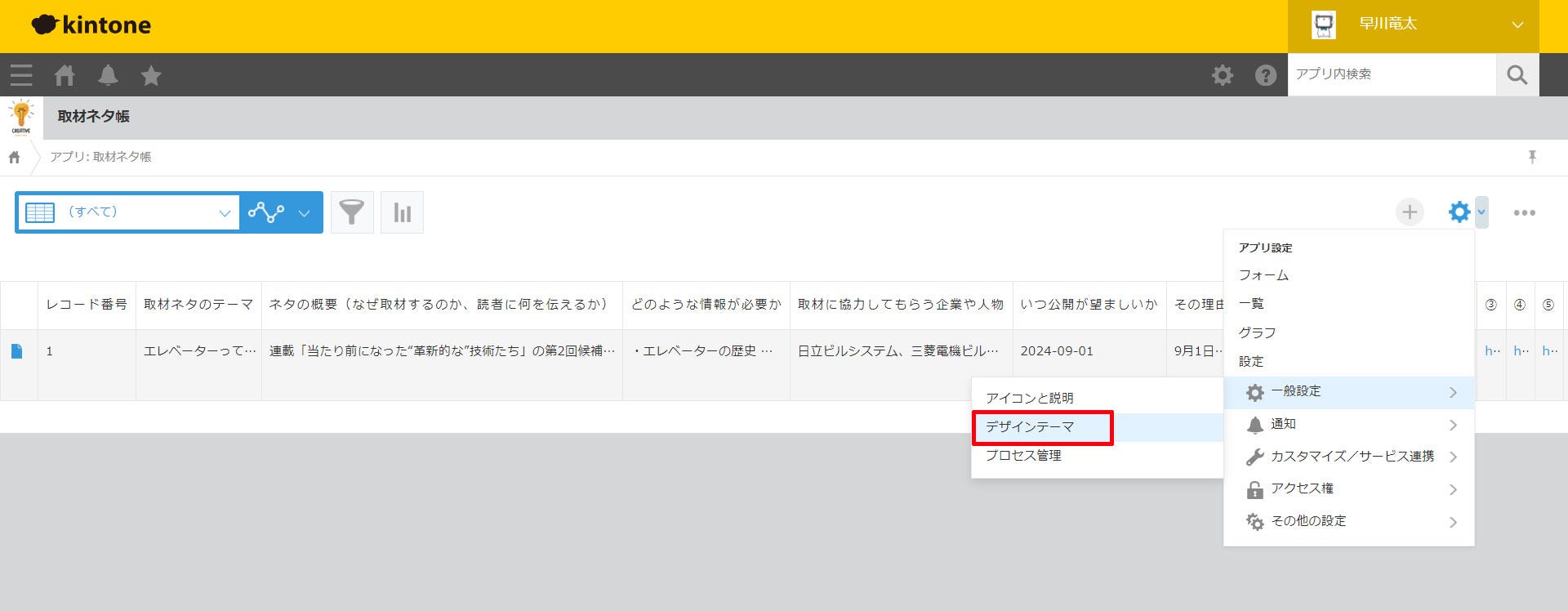
Task: Expand カスタマイズ/サービス連携 submenu
Action: (1349, 457)
